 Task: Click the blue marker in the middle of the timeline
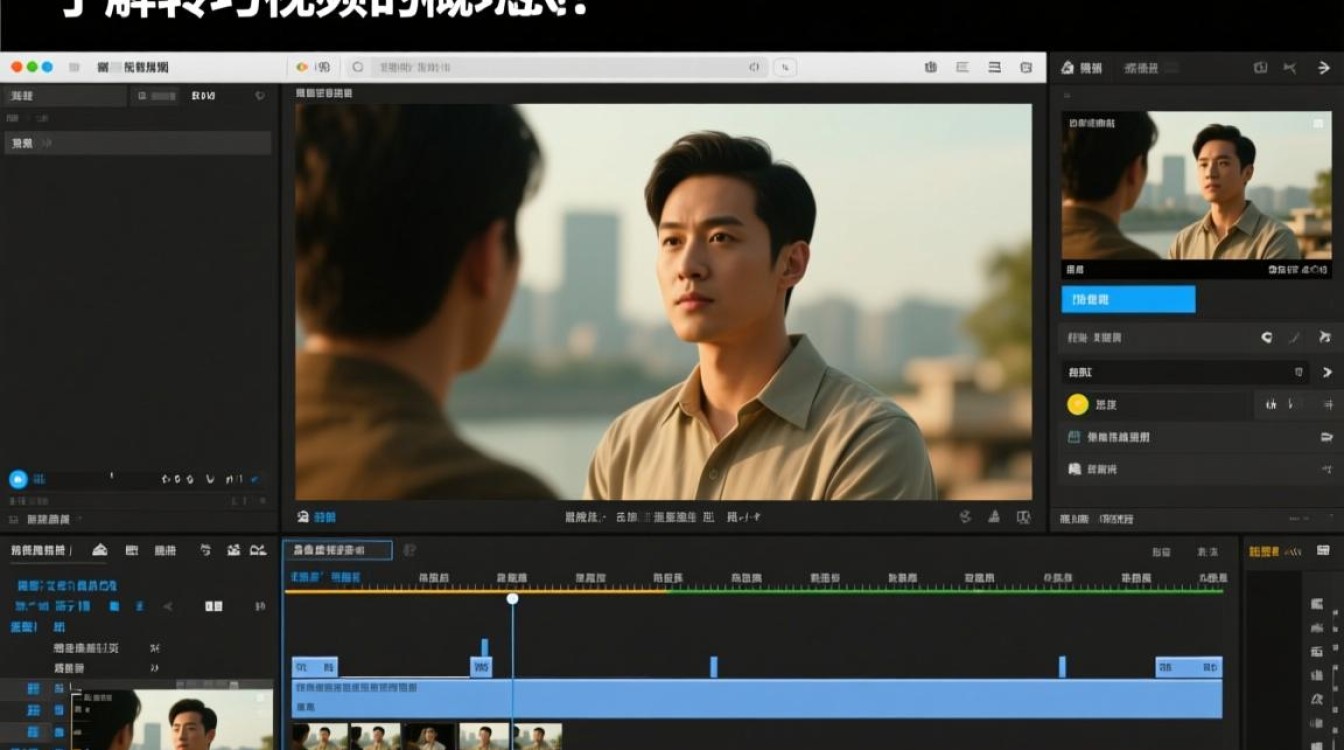tap(713, 666)
